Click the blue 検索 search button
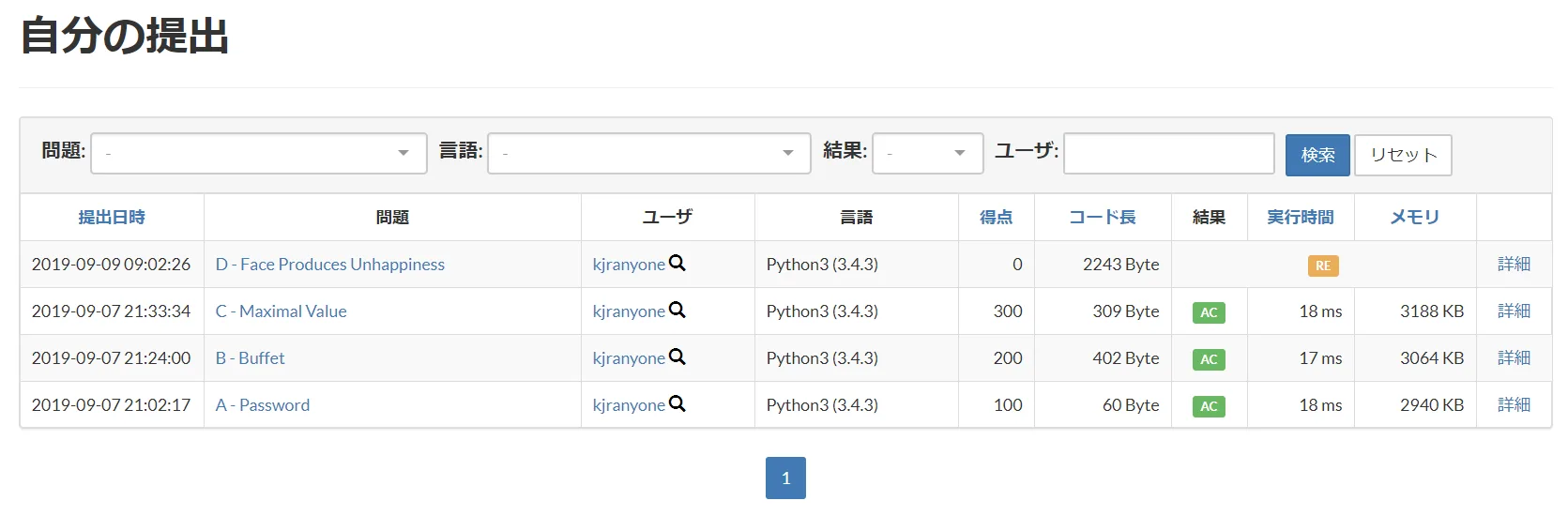 [1317, 155]
